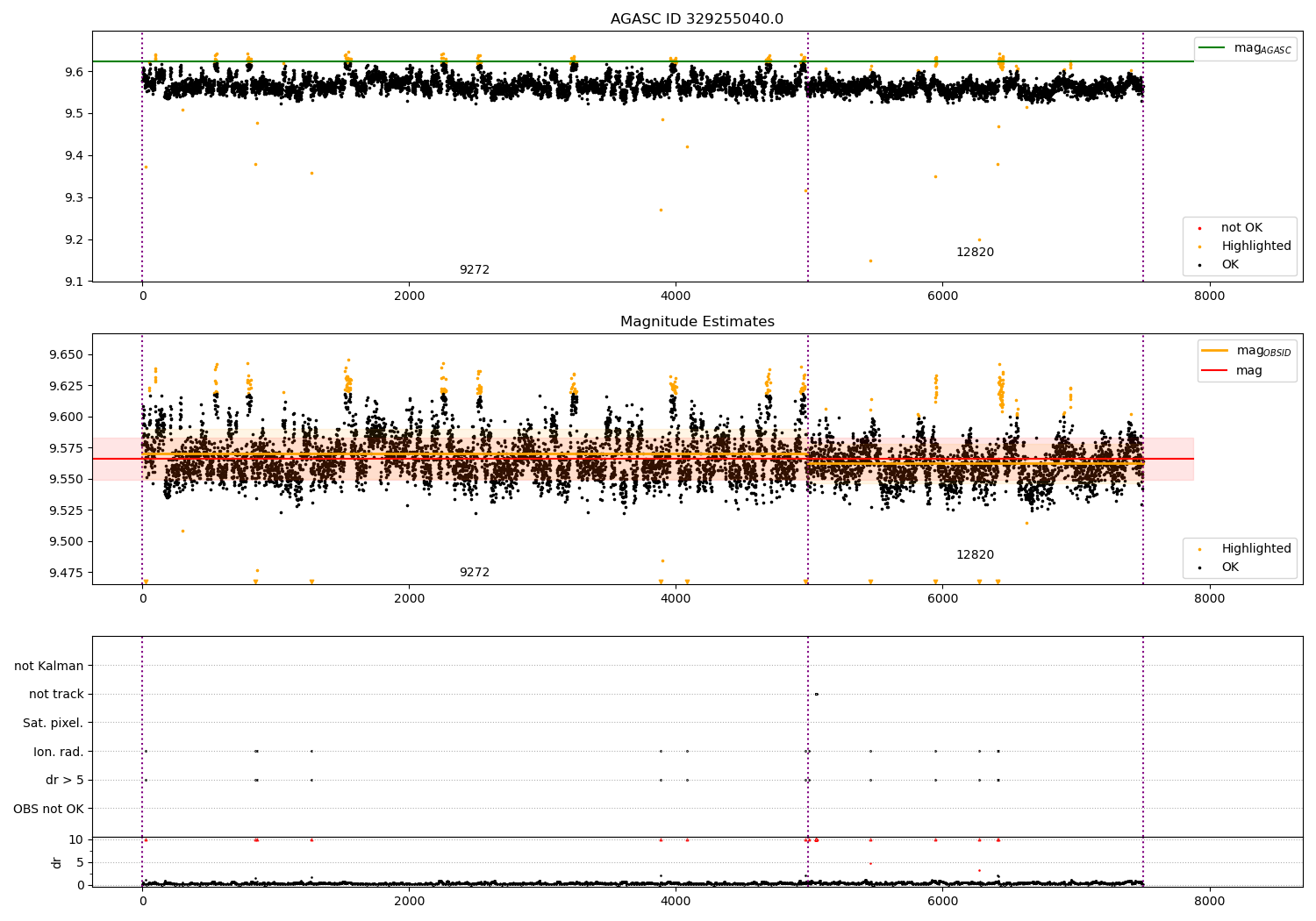
Task: Click the 9272 label in the middle plot
Action: pyautogui.click(x=475, y=573)
